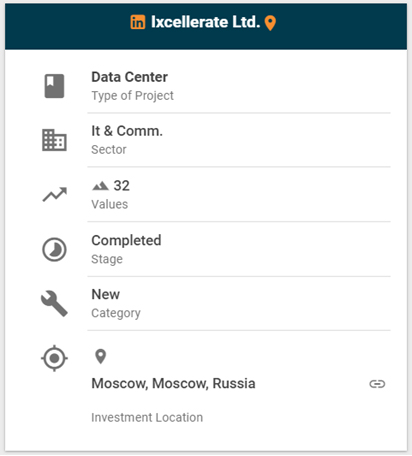This screenshot has height=456, width=412.
Task: Select the Data Center project type text
Action: pos(130,77)
